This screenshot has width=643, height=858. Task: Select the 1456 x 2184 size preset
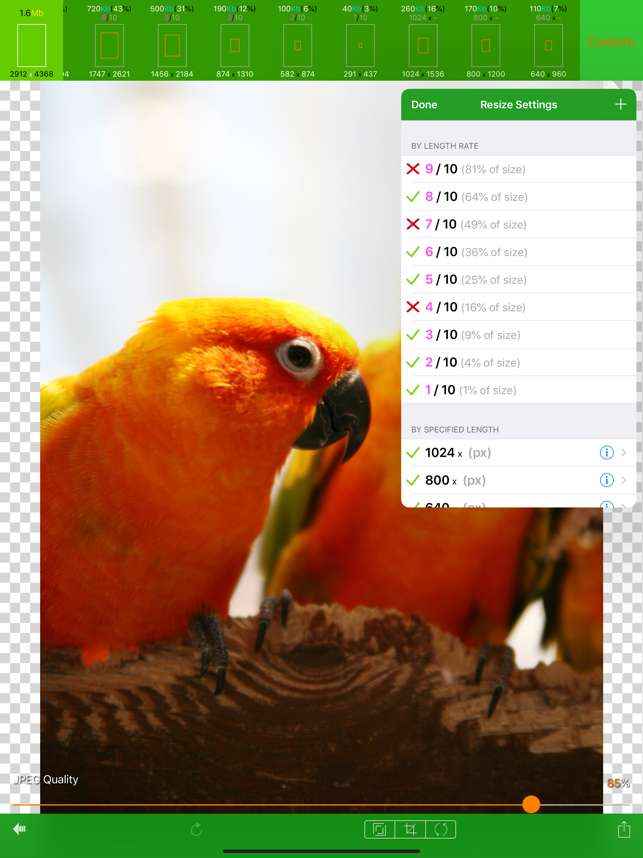(x=172, y=41)
